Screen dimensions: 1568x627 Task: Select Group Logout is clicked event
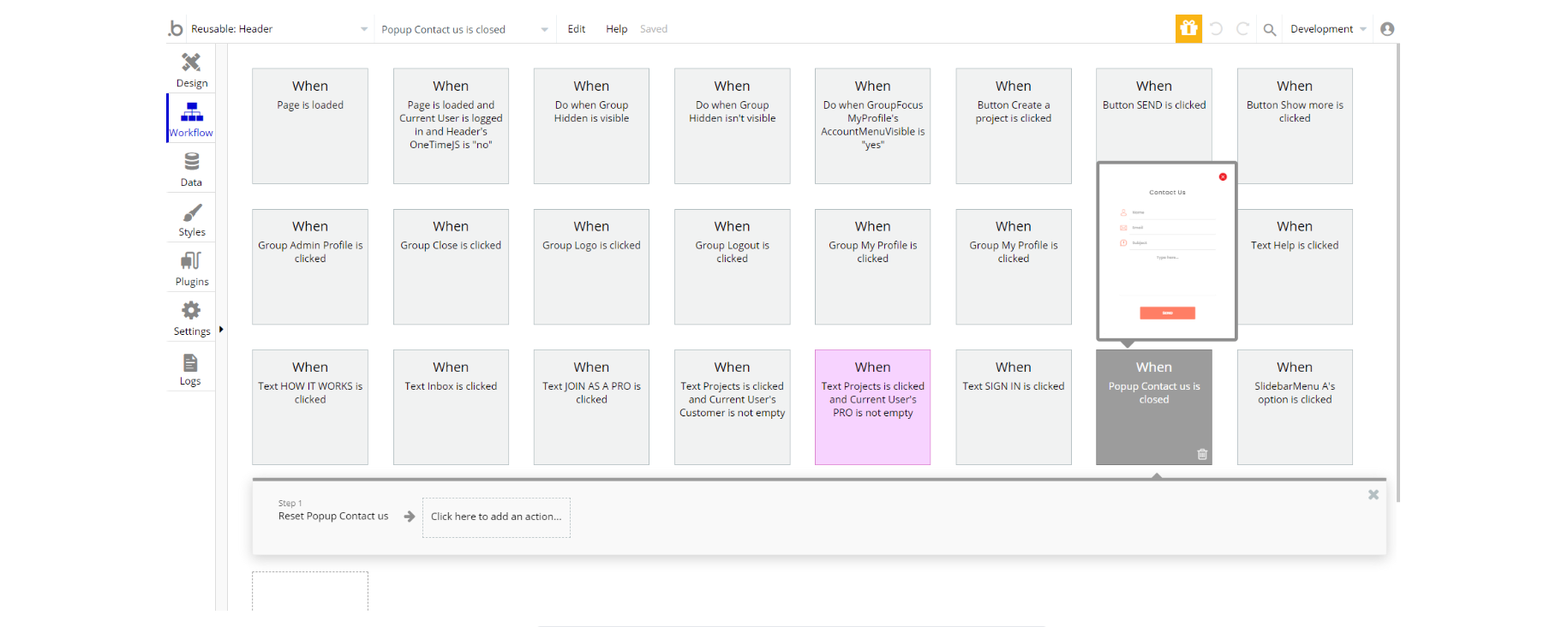point(732,266)
